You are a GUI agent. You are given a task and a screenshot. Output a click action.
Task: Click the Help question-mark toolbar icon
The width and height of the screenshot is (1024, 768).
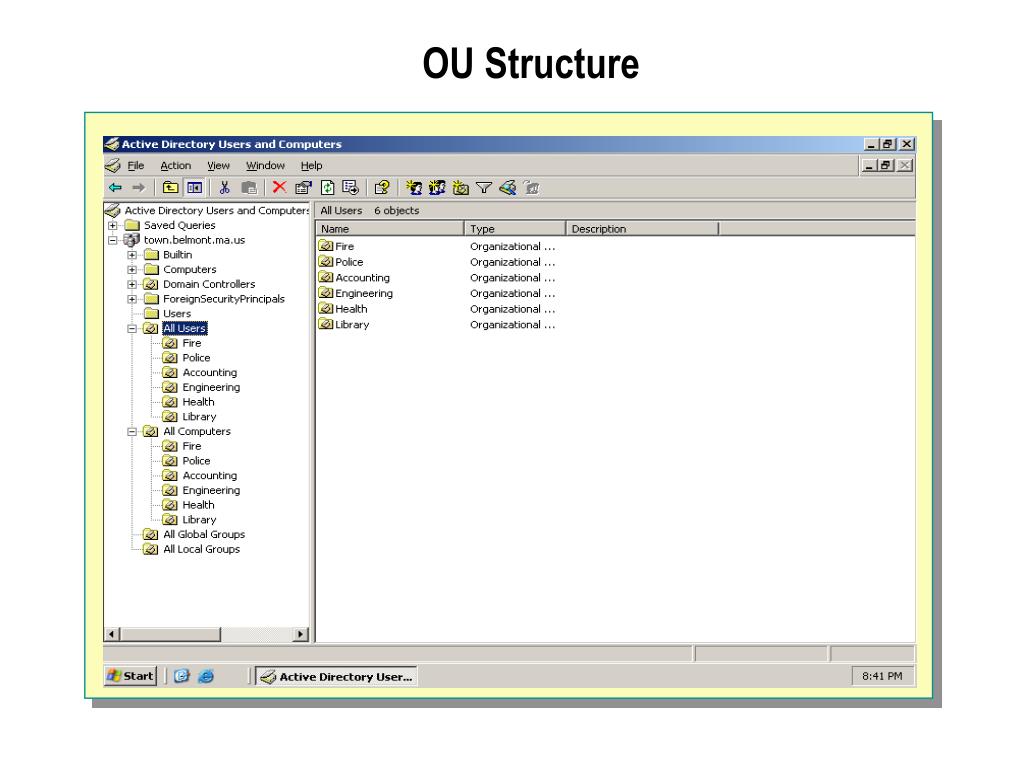click(382, 188)
